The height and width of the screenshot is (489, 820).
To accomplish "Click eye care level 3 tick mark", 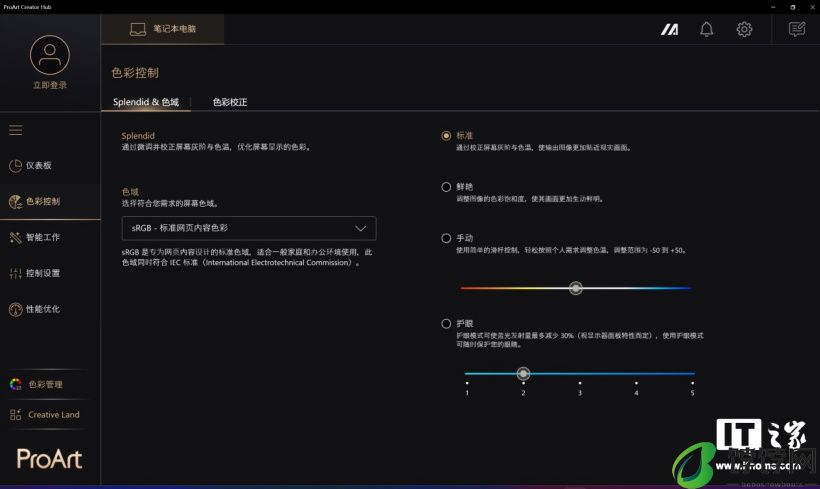I will [x=579, y=383].
